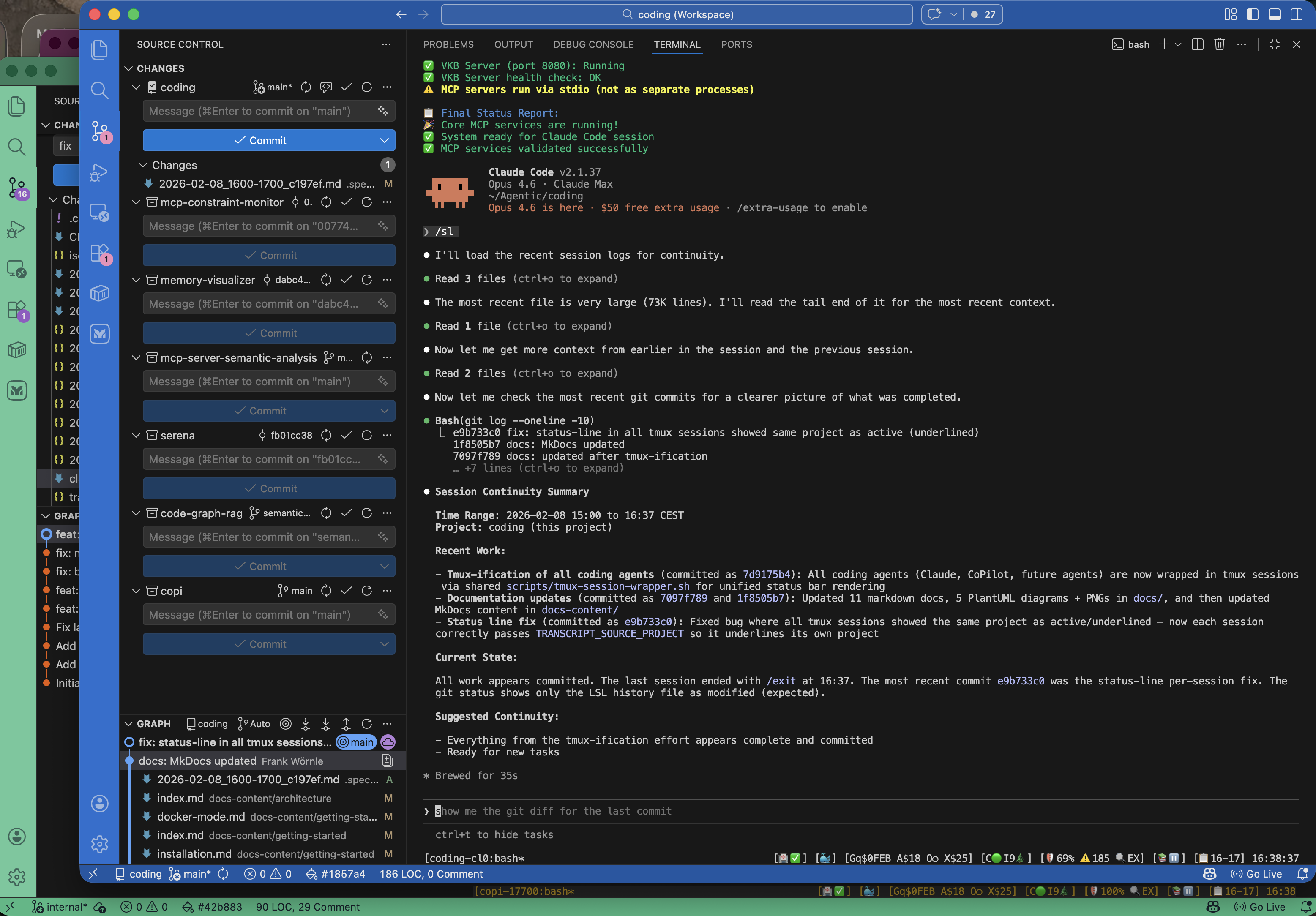The image size is (1316, 916).
Task: Click Push icon in Graph header
Action: 346,724
